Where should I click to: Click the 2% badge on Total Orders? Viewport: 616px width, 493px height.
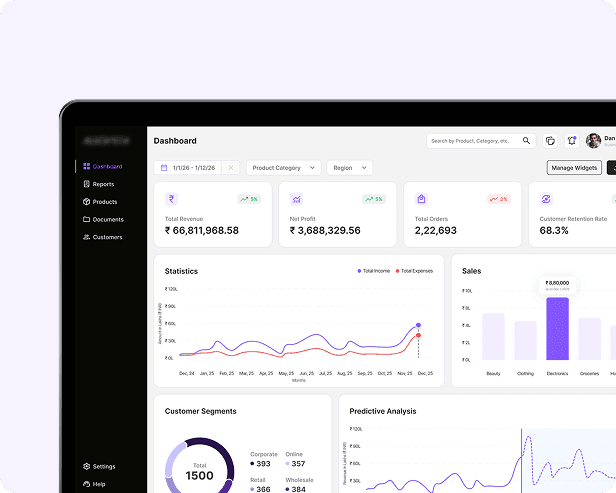click(x=499, y=199)
